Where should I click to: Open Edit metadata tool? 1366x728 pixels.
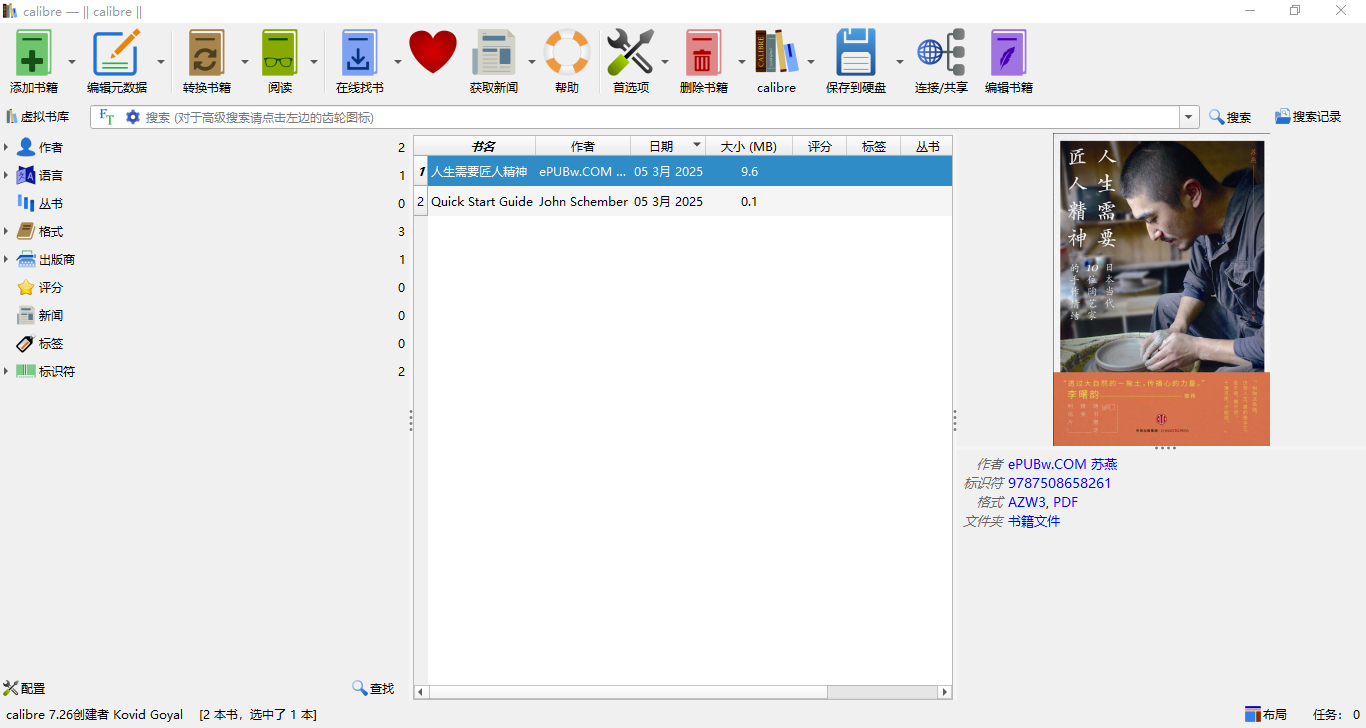(x=116, y=53)
